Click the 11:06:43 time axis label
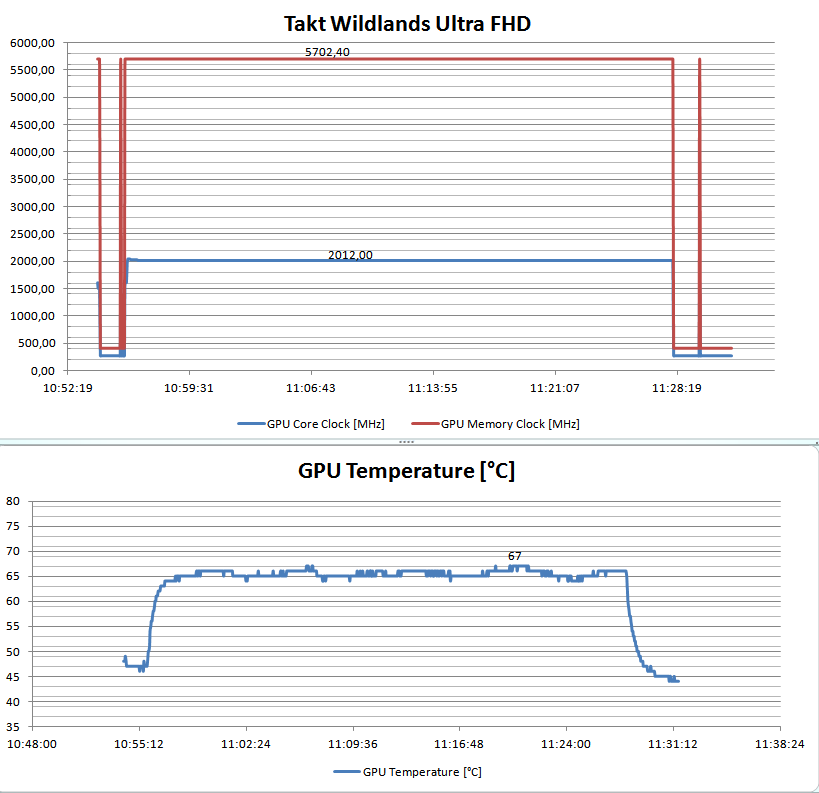Viewport: 819px width, 793px height. (x=311, y=388)
